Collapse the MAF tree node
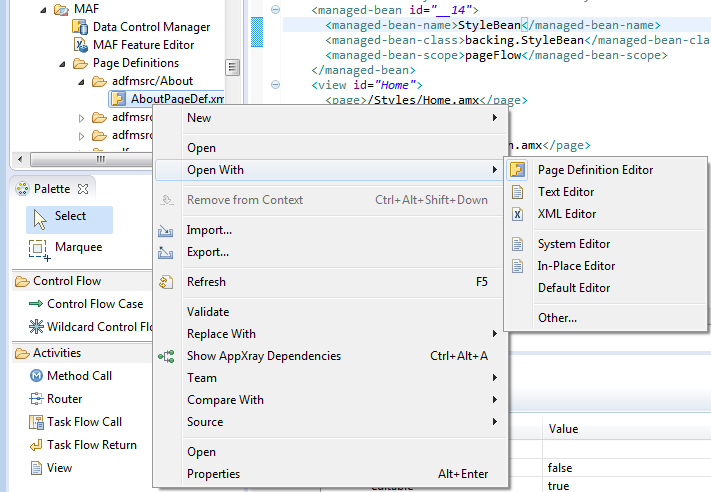This screenshot has width=711, height=492. [x=43, y=10]
